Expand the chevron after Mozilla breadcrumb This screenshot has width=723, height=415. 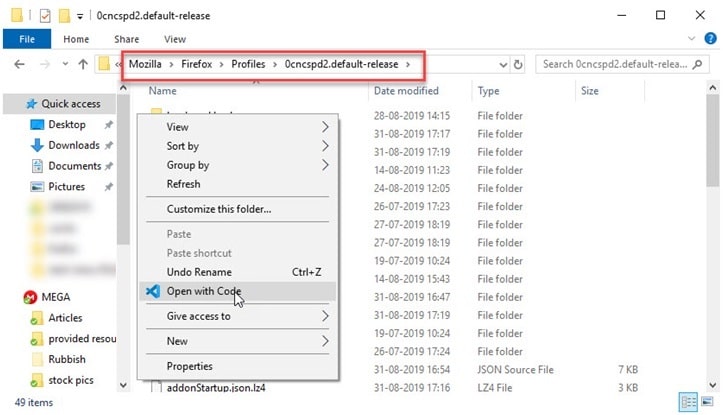(x=172, y=65)
